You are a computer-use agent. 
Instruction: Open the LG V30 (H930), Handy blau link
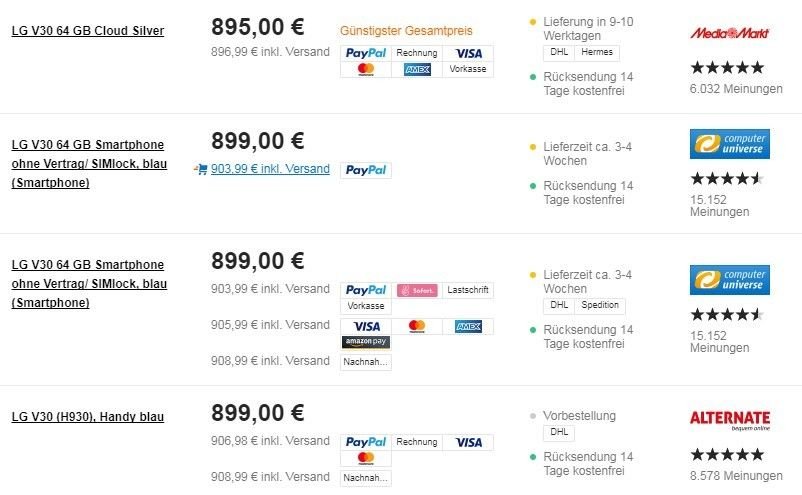(x=87, y=417)
